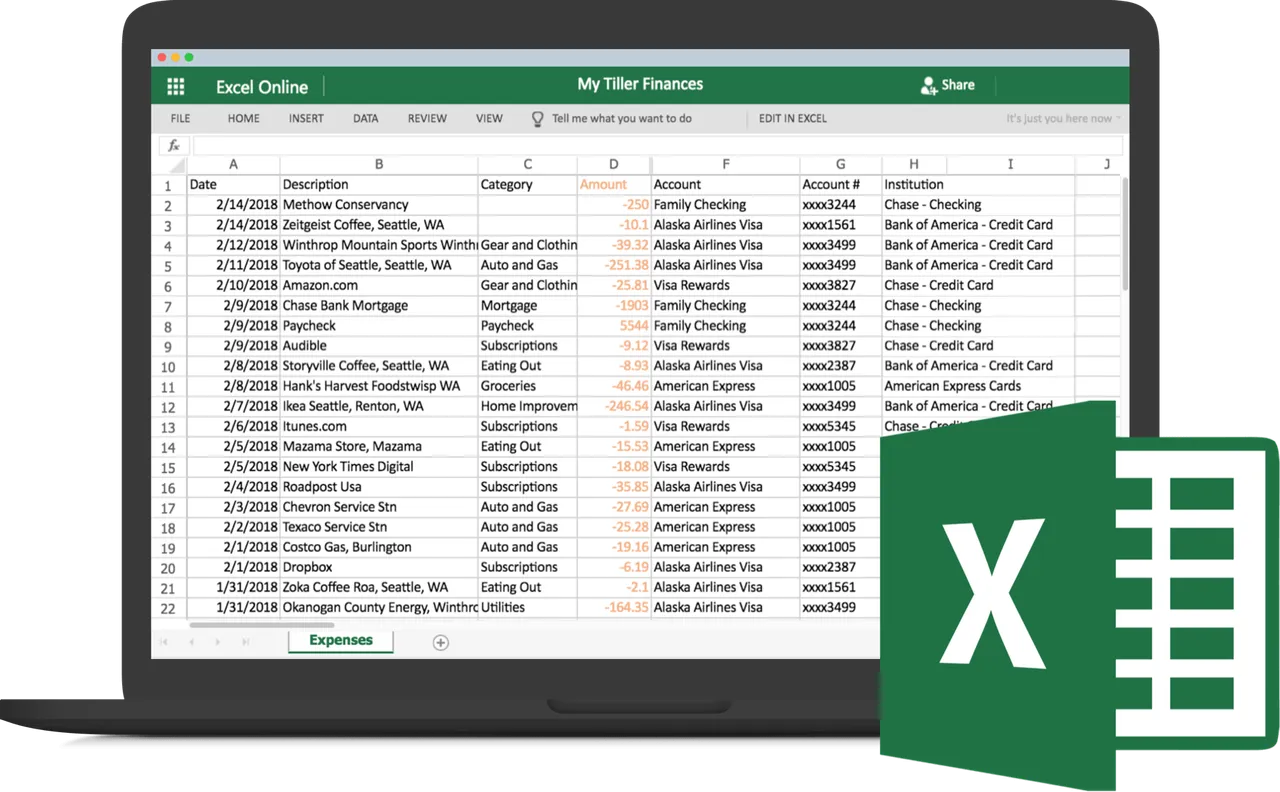The image size is (1280, 792).
Task: Open the HOME ribbon tab
Action: coord(243,118)
